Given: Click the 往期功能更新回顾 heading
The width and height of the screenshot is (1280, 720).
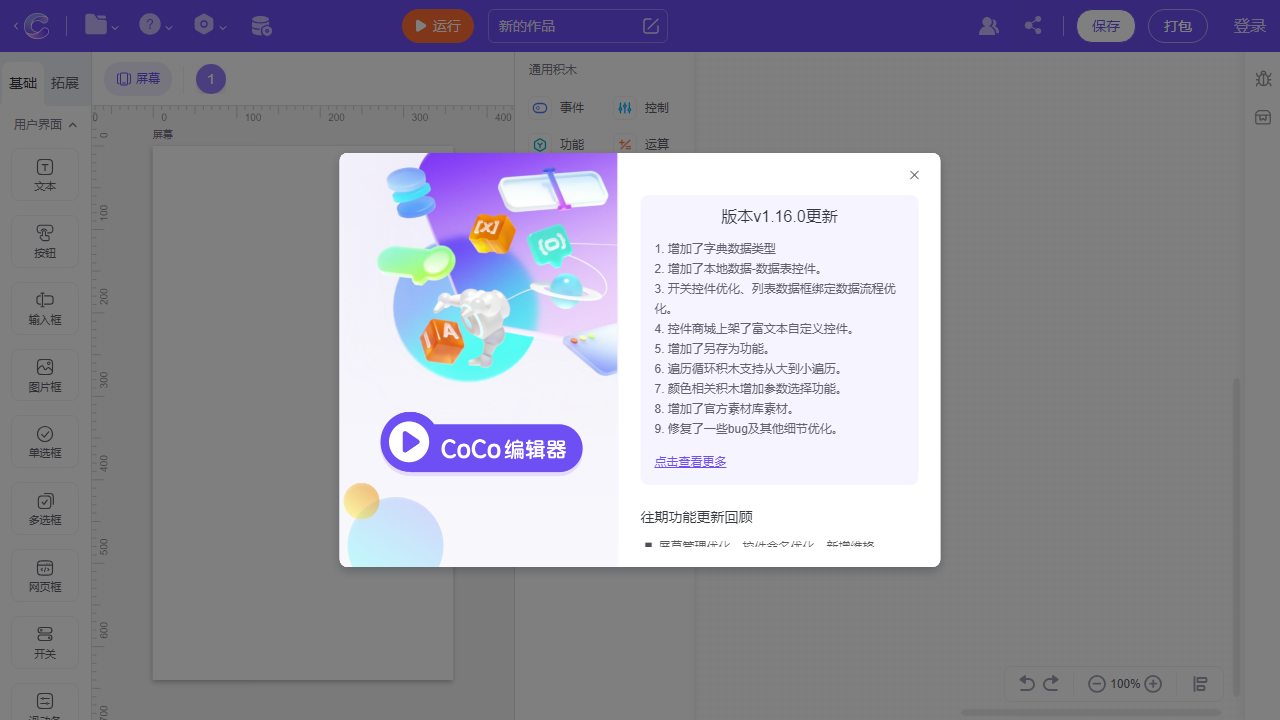Looking at the screenshot, I should pyautogui.click(x=696, y=517).
